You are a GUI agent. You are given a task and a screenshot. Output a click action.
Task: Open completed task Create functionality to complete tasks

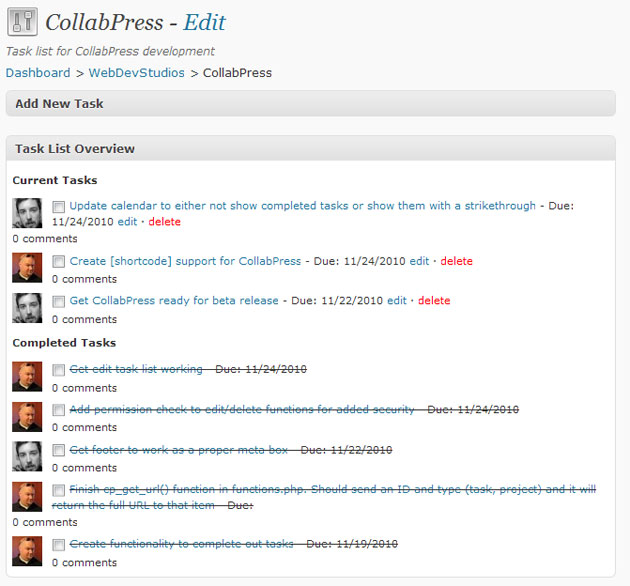[182, 544]
